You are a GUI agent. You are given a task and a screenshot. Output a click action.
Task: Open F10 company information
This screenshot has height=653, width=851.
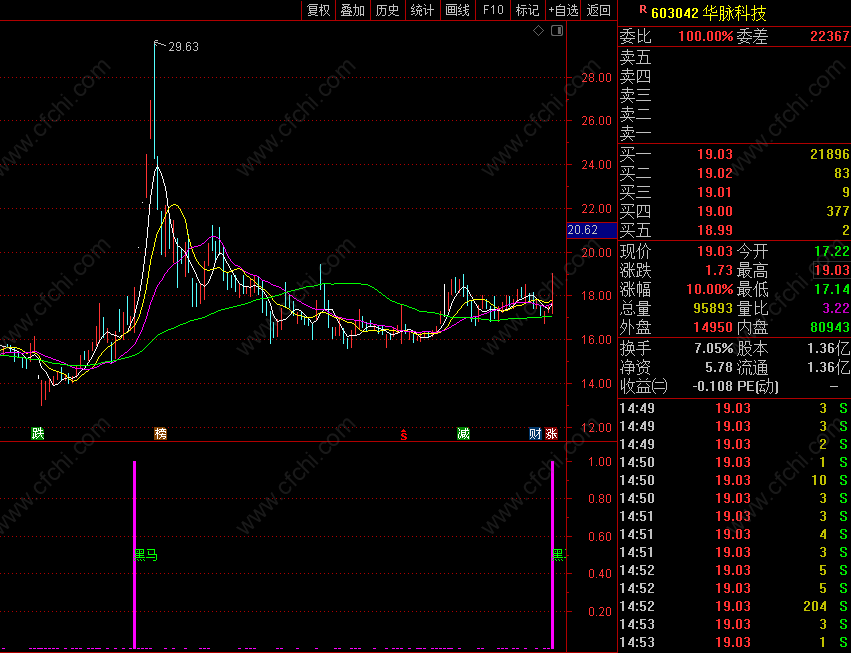pyautogui.click(x=493, y=10)
